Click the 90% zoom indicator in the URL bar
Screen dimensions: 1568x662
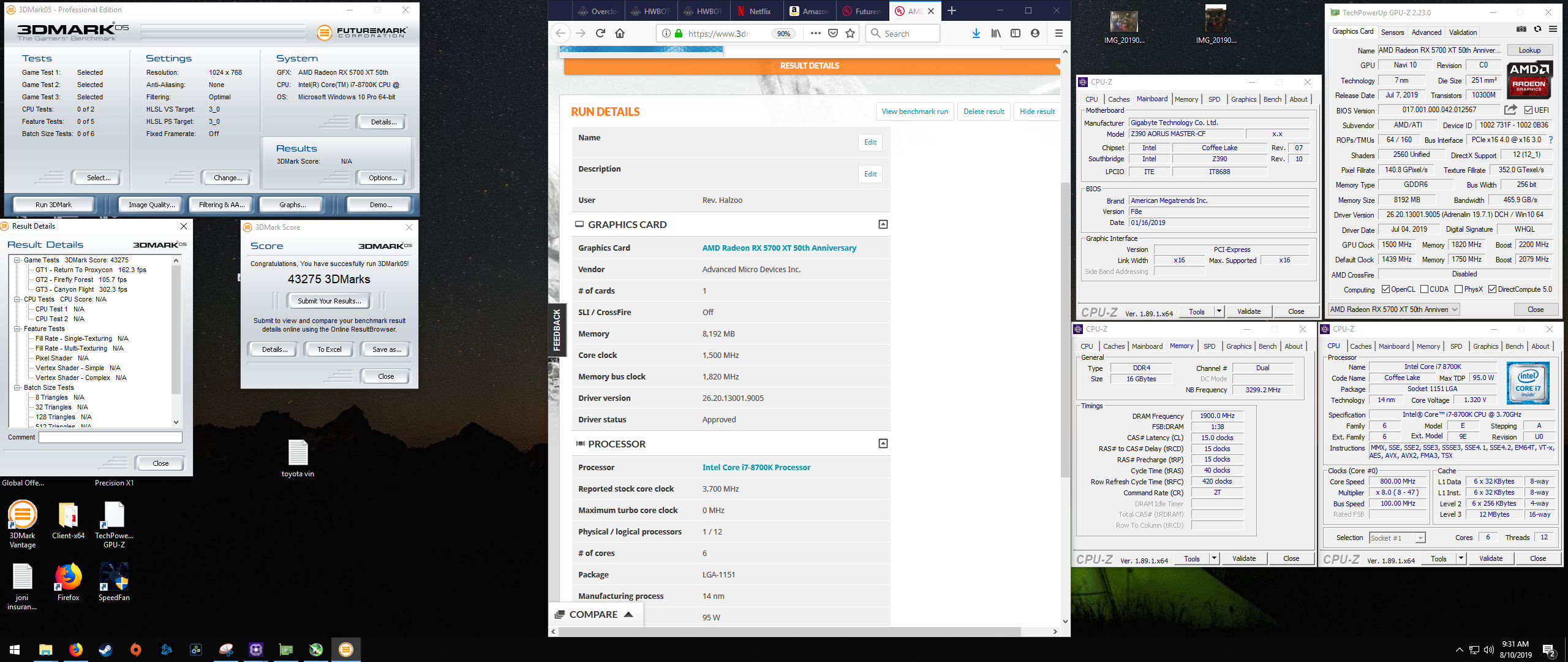(783, 34)
